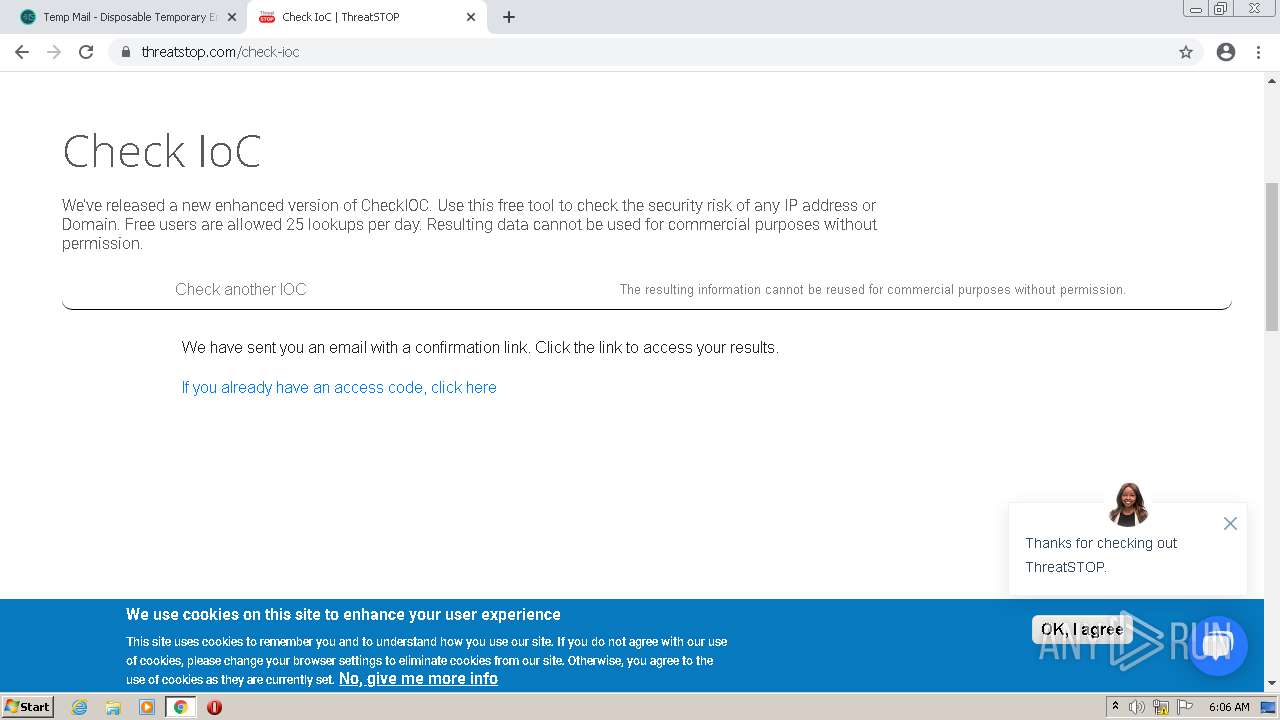Go back to the previous page
The image size is (1280, 720).
click(x=22, y=52)
